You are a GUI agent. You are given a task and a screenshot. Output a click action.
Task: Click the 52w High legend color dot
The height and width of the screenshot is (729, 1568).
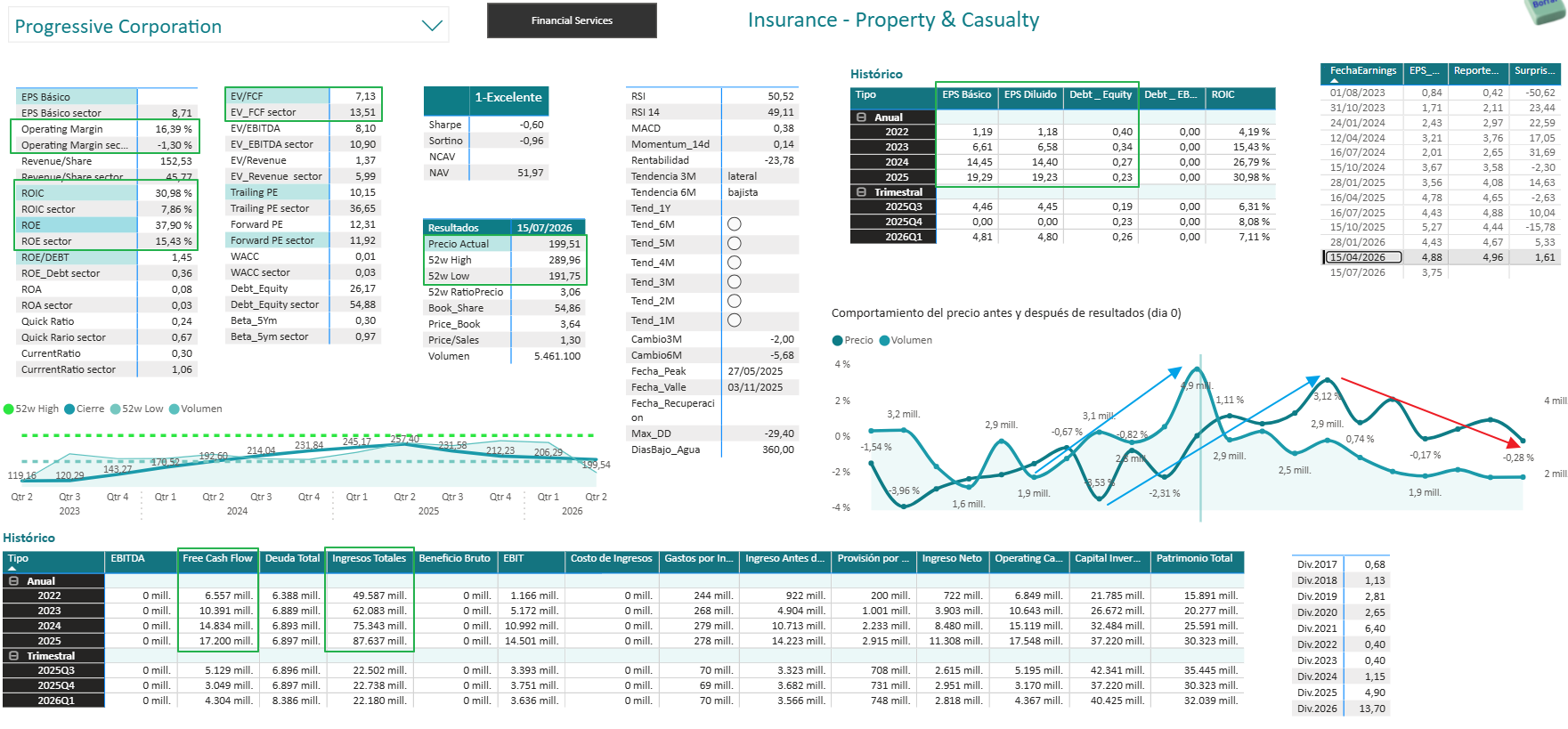point(9,409)
